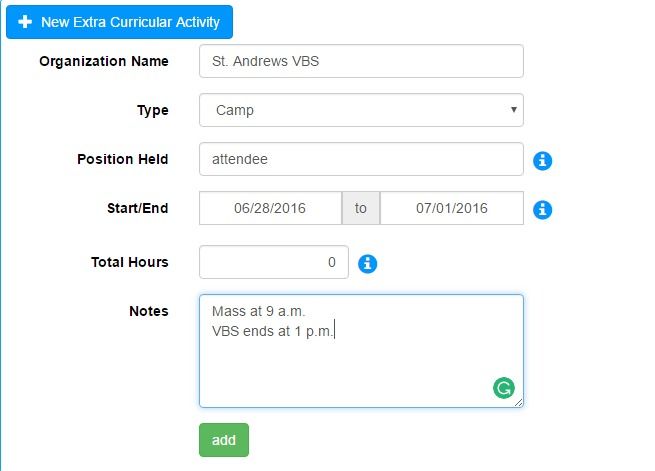Click the Organization Name field with St. Andrews VBS
The height and width of the screenshot is (471, 655).
point(361,61)
